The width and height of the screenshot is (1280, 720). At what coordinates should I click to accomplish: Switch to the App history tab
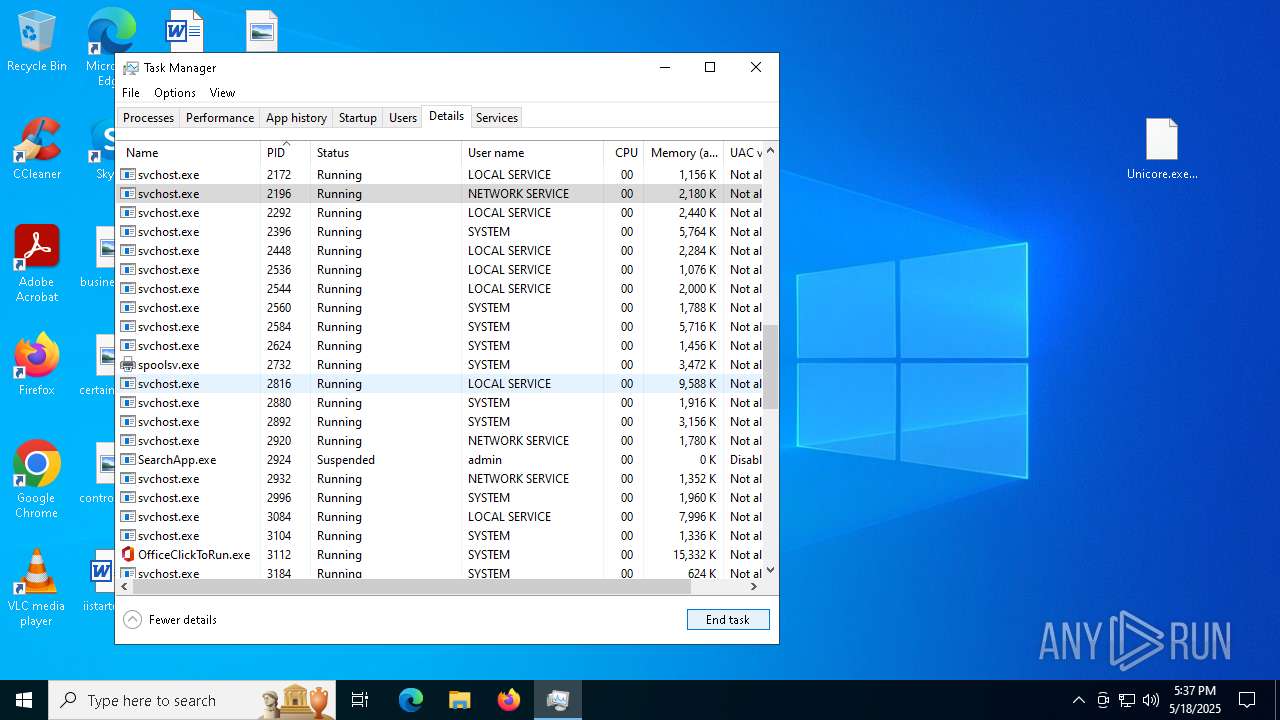(296, 118)
